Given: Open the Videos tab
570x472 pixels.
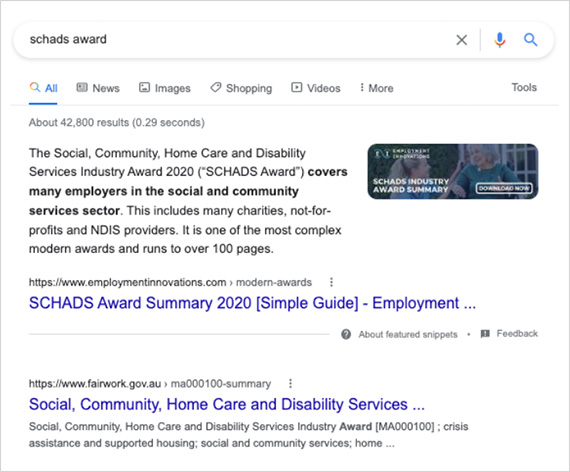Looking at the screenshot, I should point(316,88).
